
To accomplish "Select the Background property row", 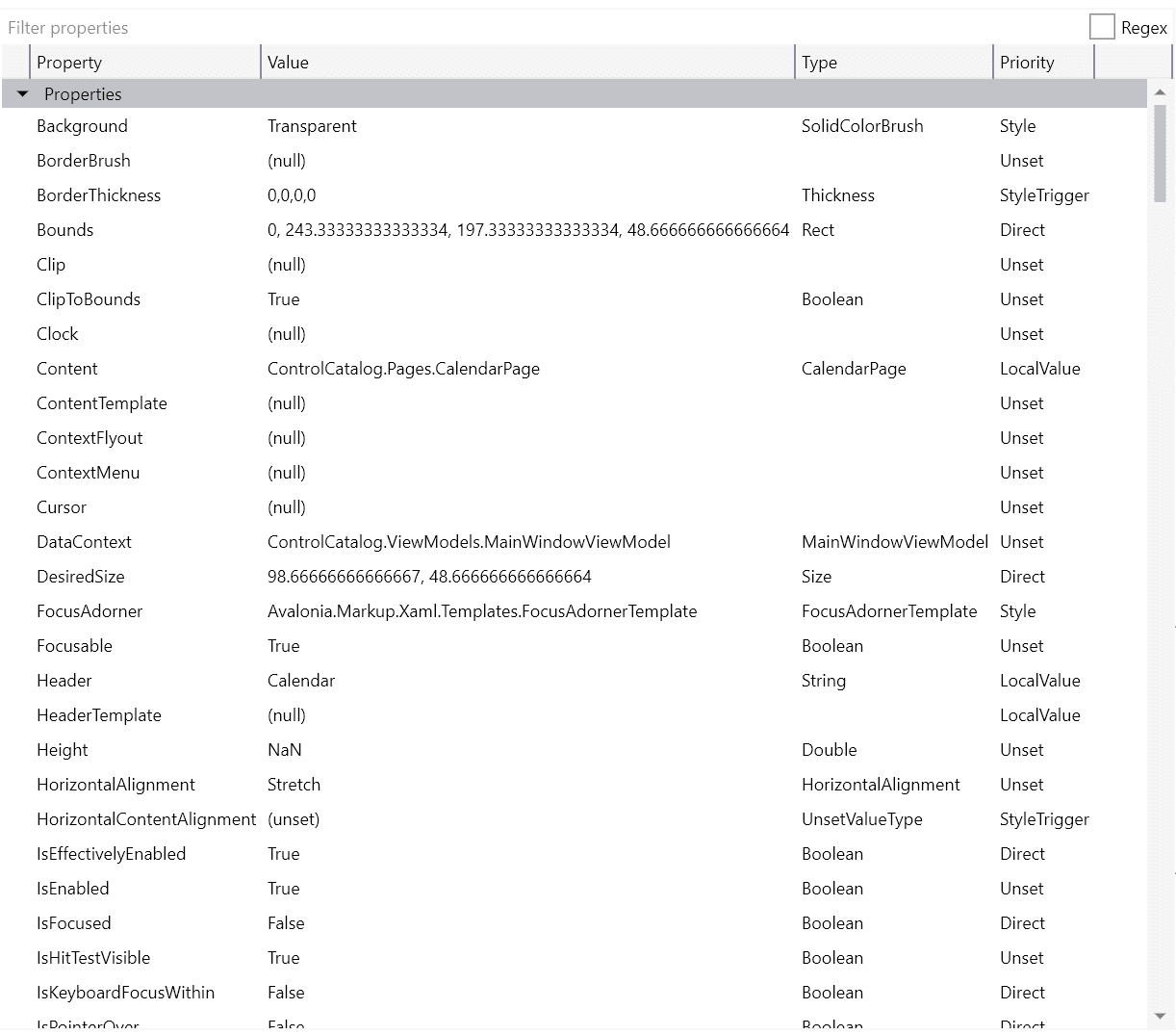I will (x=82, y=126).
